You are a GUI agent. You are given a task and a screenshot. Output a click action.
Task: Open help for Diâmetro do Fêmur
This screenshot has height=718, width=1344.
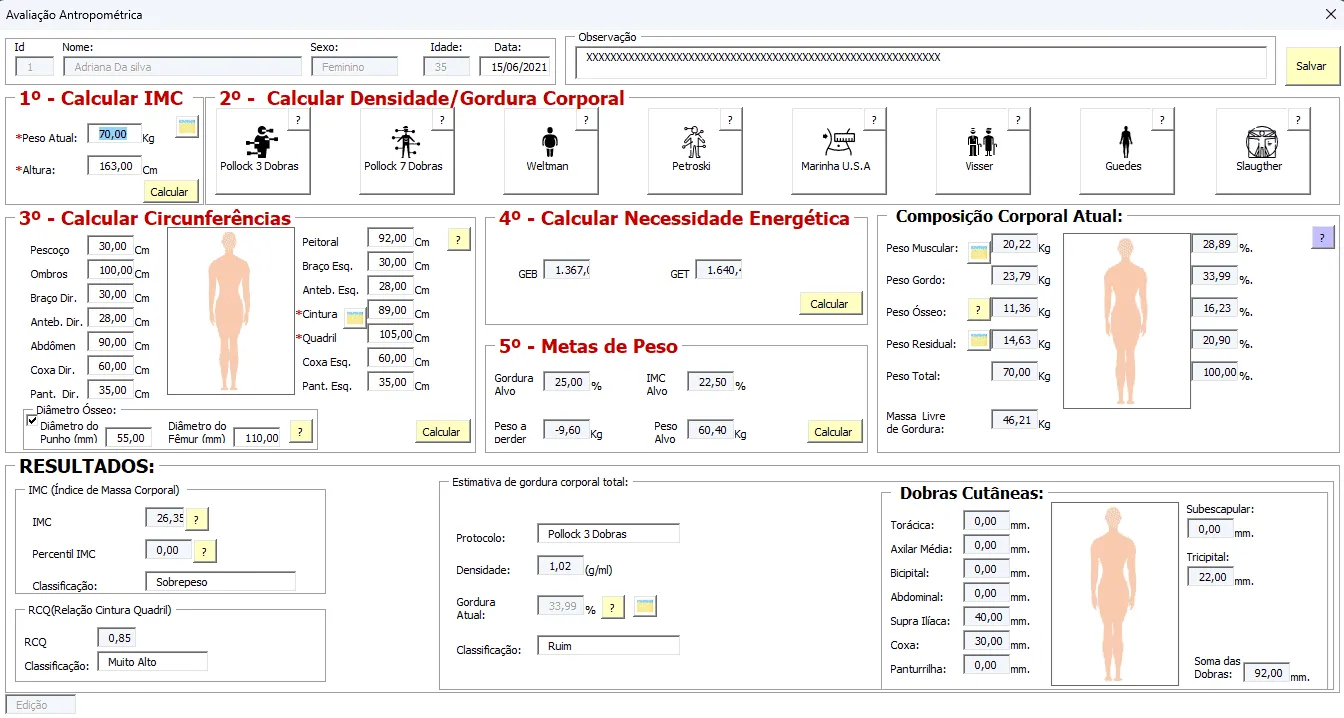(x=301, y=431)
